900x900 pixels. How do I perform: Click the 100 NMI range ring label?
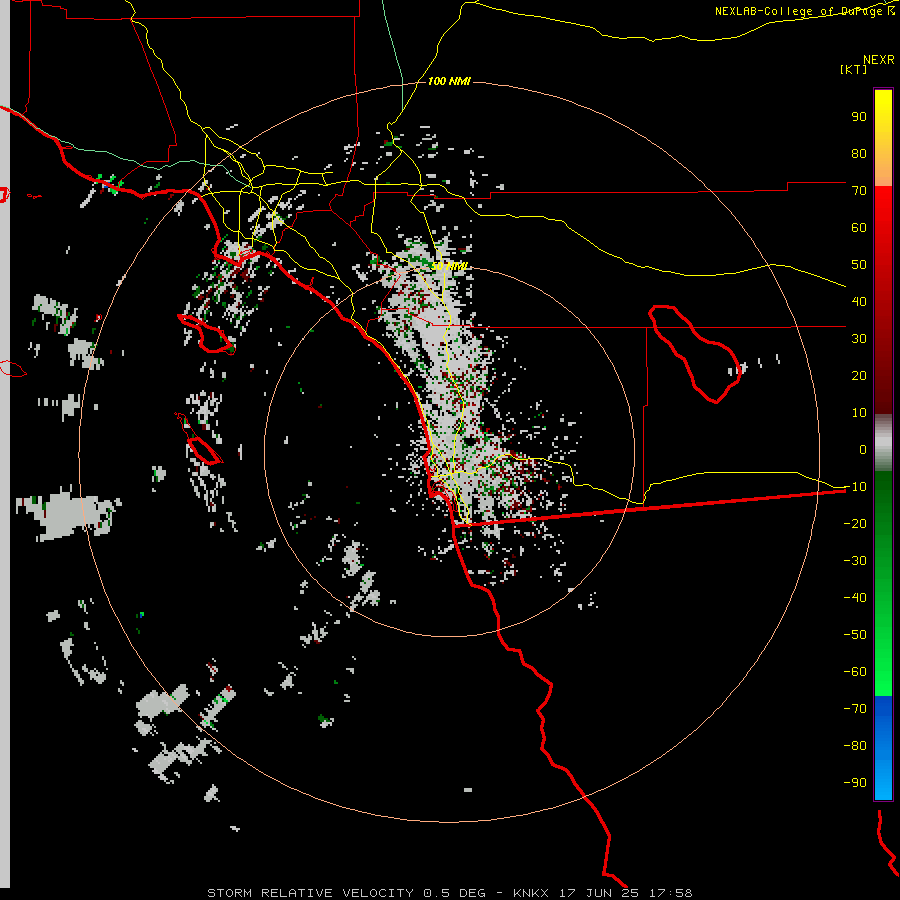(x=449, y=82)
